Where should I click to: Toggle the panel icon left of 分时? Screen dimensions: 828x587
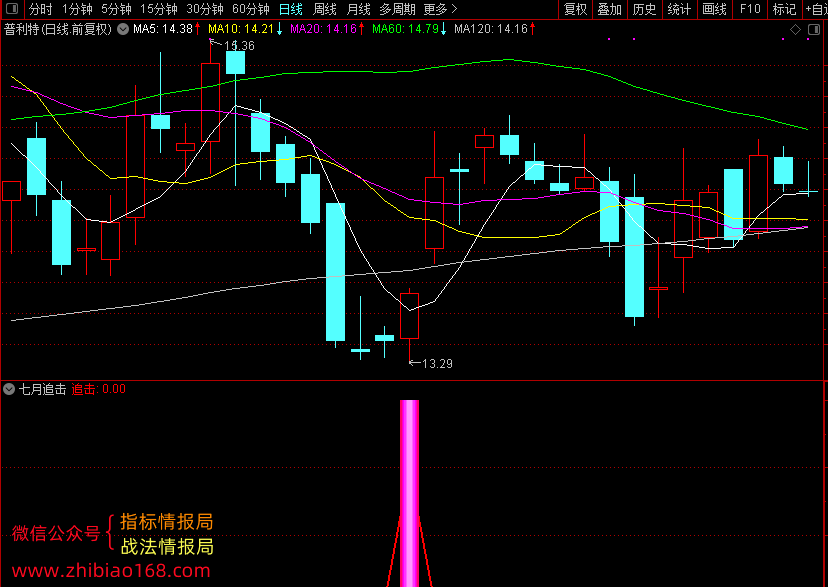point(12,9)
